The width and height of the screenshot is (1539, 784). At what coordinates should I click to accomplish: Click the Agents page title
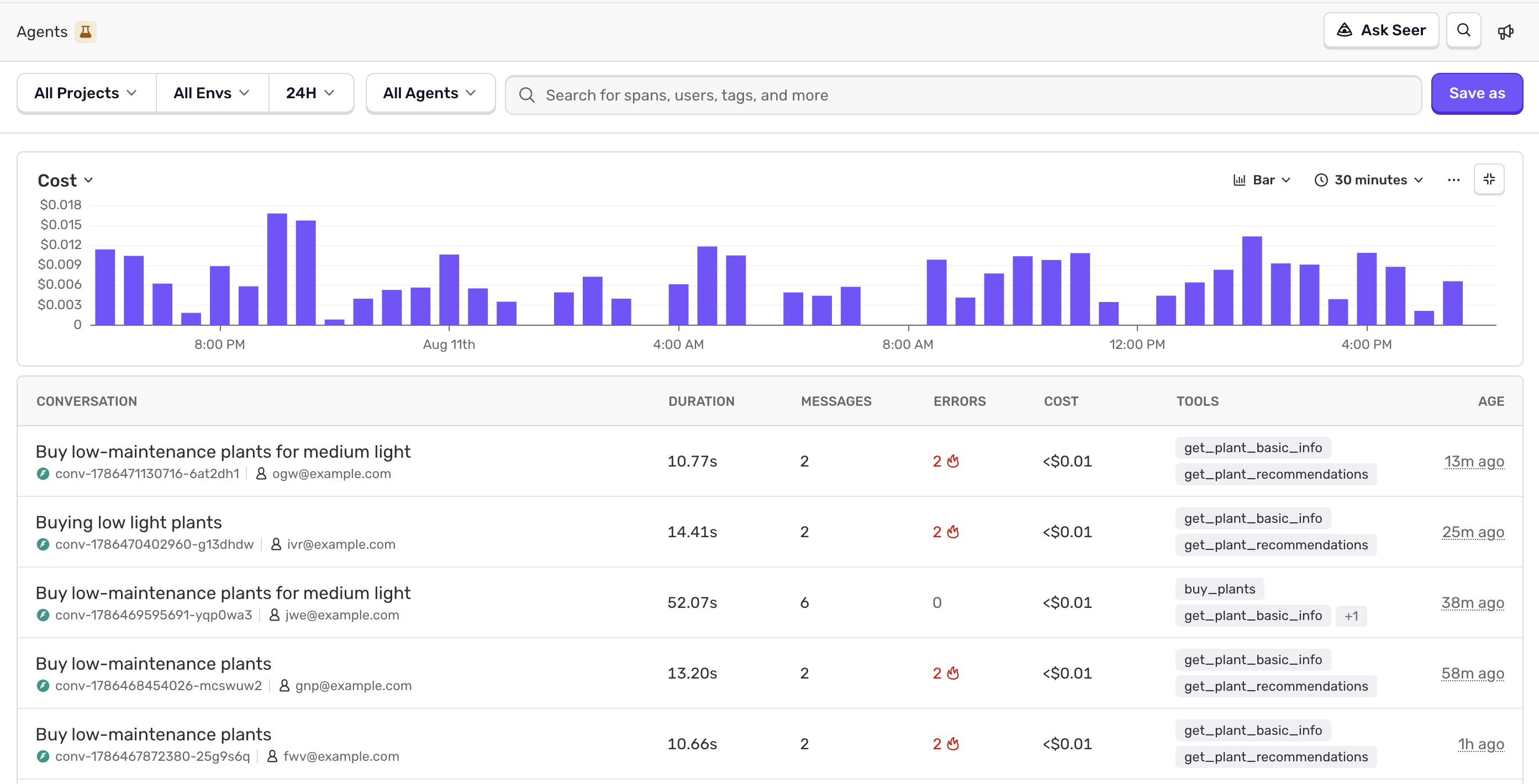click(x=42, y=31)
